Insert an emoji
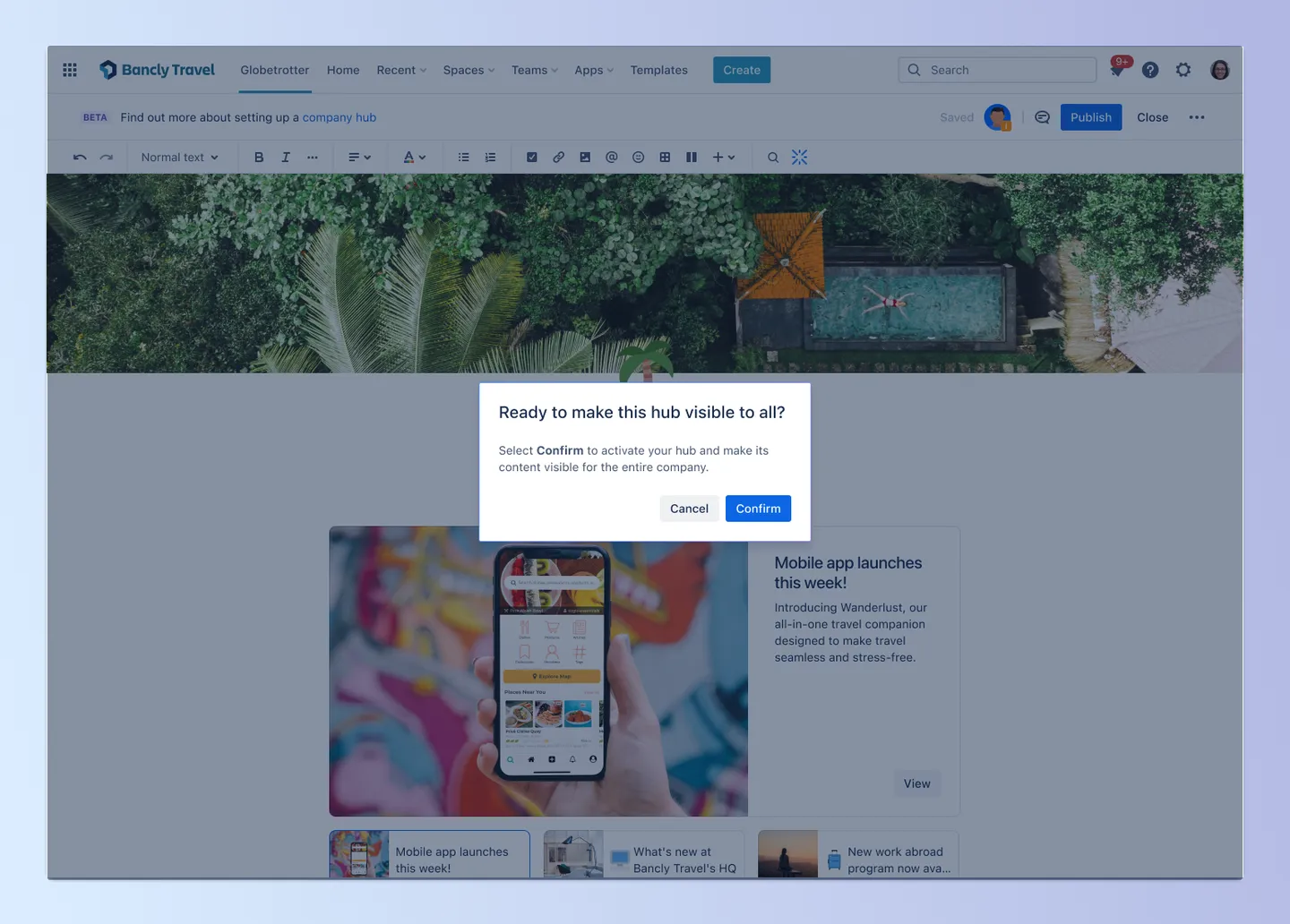Image resolution: width=1290 pixels, height=924 pixels. (x=638, y=158)
